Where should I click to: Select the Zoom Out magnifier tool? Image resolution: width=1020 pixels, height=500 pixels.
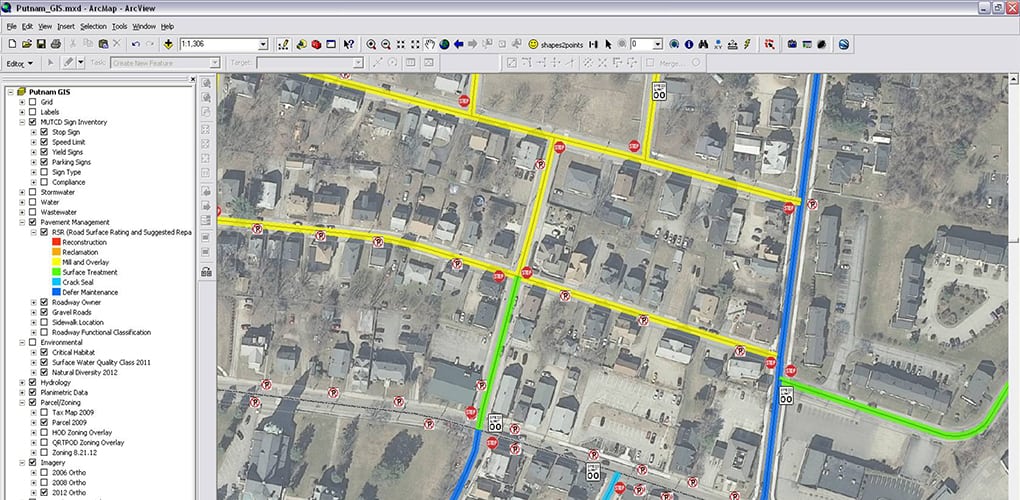click(x=386, y=44)
